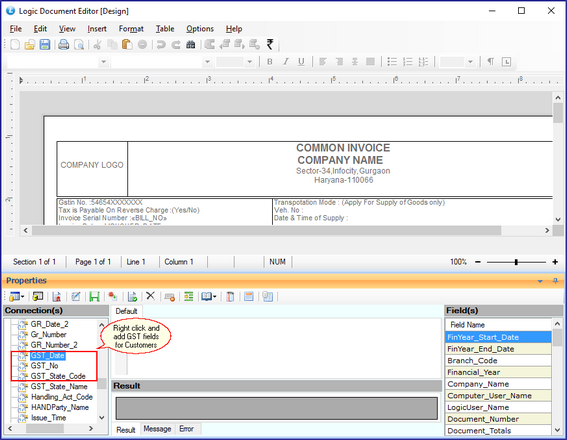Image resolution: width=567 pixels, height=440 pixels.
Task: Click the black X delete icon in Properties toolbar
Action: click(x=150, y=296)
